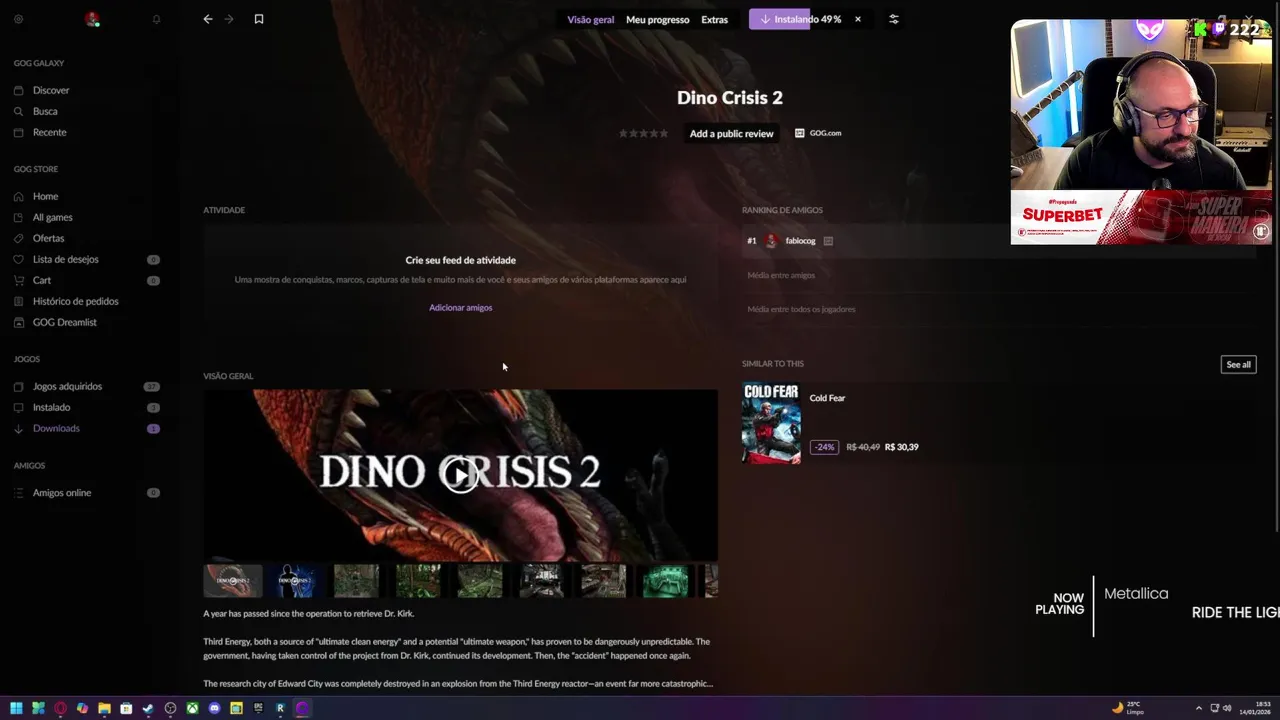Open Ofertas in the sidebar
1280x720 pixels.
click(x=48, y=238)
